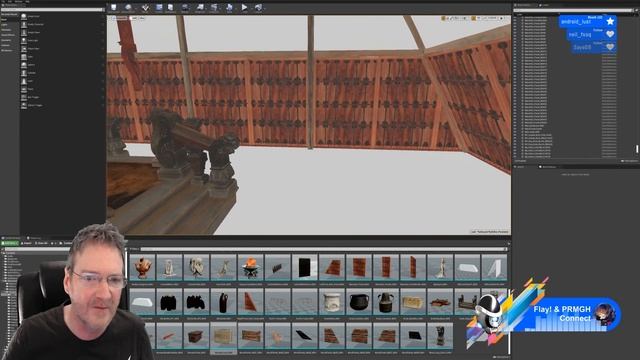Select the black panel asset thumbnail

pos(305,269)
